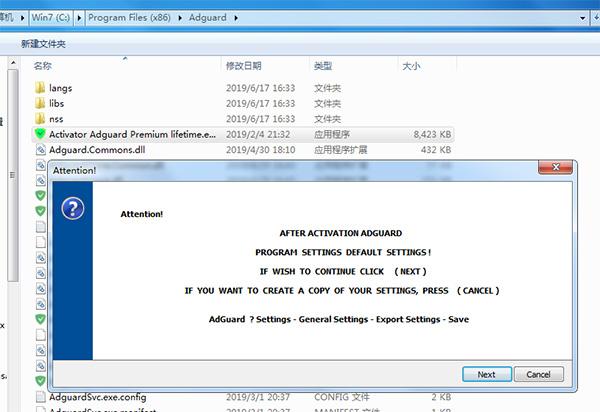Click the 应用程序扩展 type cell

(x=341, y=150)
